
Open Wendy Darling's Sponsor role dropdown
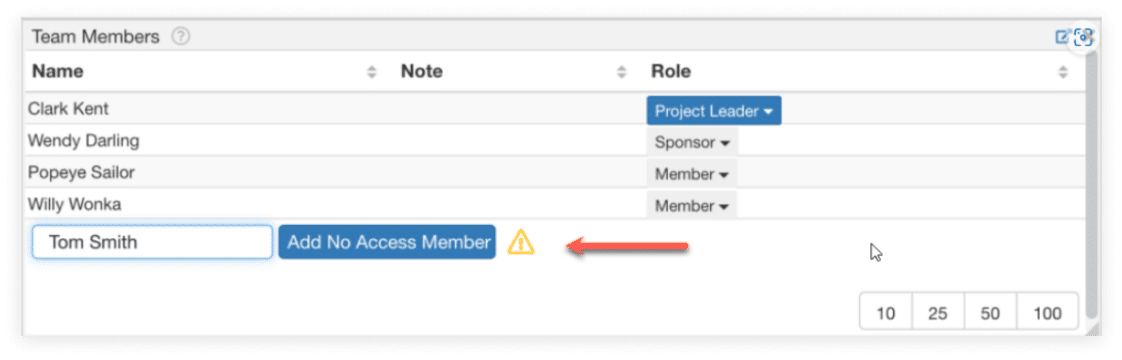click(692, 142)
